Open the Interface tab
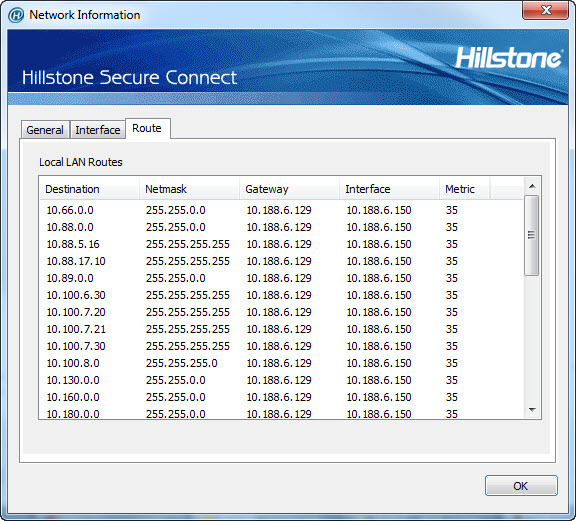This screenshot has width=576, height=521. point(98,130)
